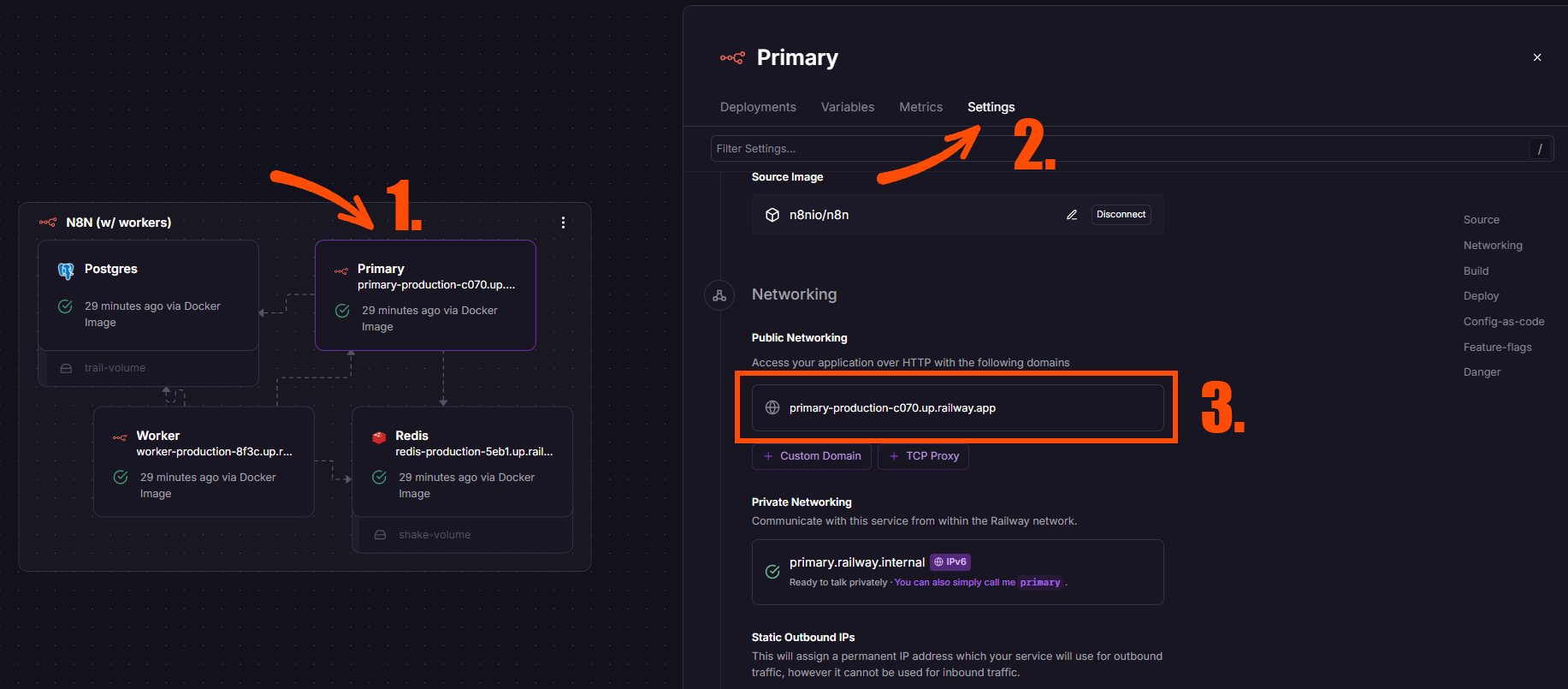Click the primary-production-c070.up.railway.app domain row
1568x689 pixels.
tap(957, 407)
